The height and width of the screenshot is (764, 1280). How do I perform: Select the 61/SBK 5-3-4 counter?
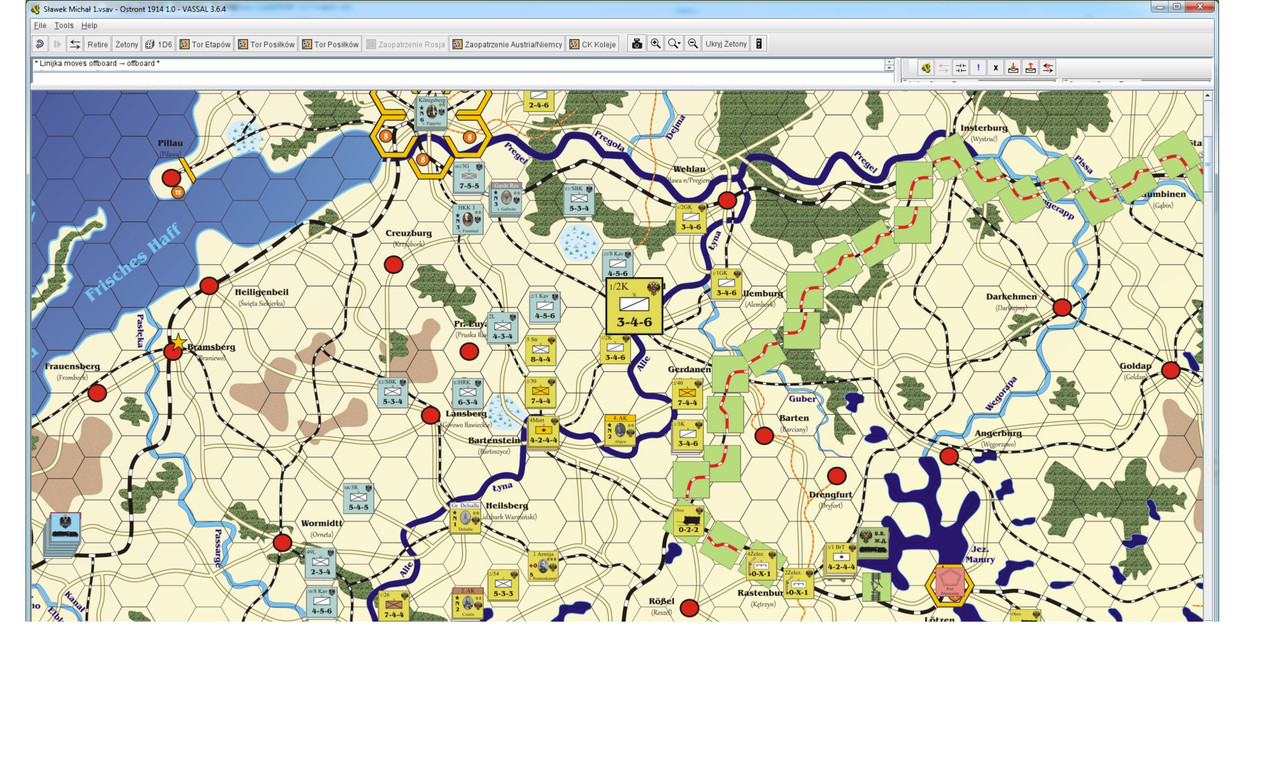tap(579, 199)
